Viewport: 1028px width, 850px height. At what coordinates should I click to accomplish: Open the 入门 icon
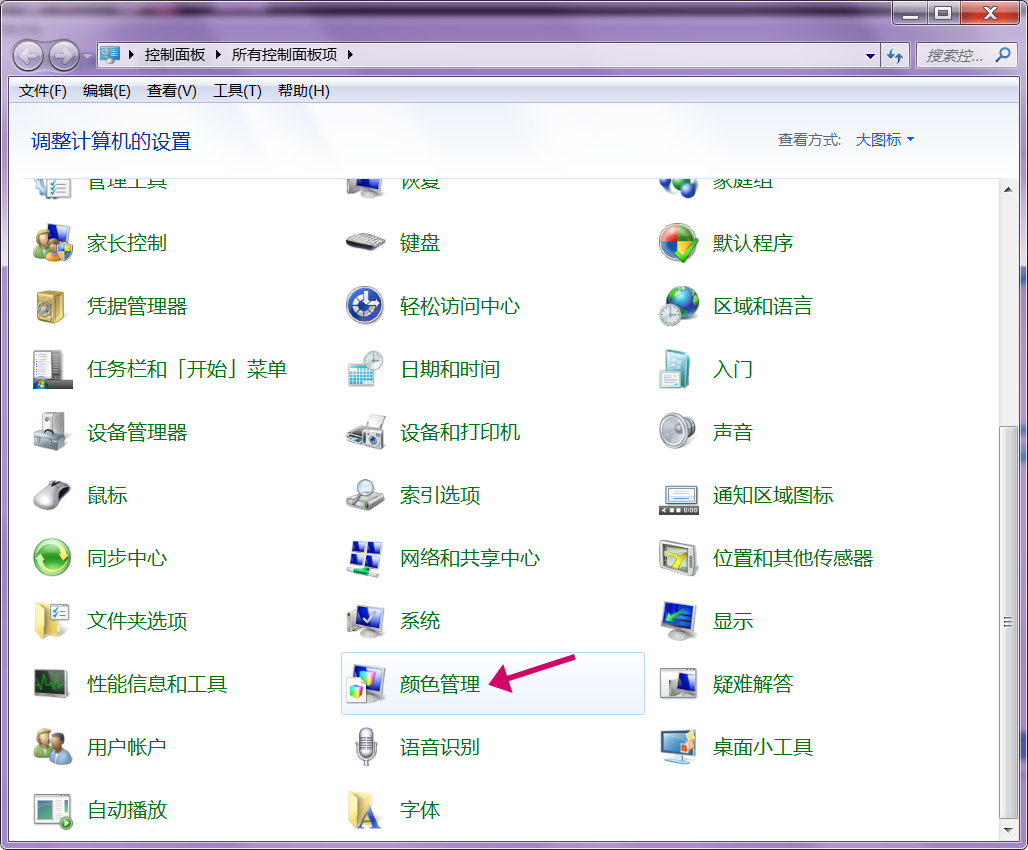tap(675, 369)
